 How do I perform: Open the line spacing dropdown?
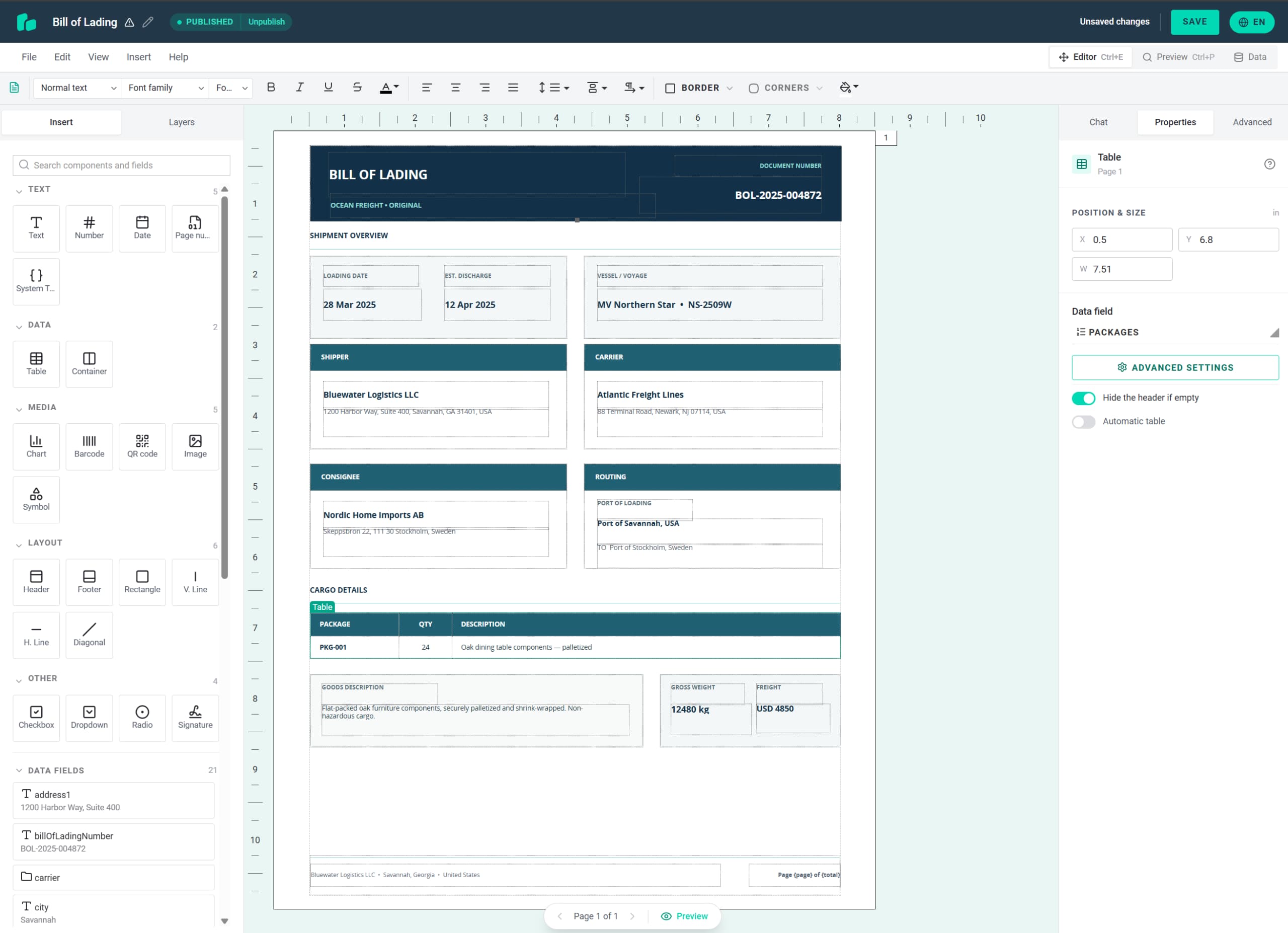coord(554,88)
